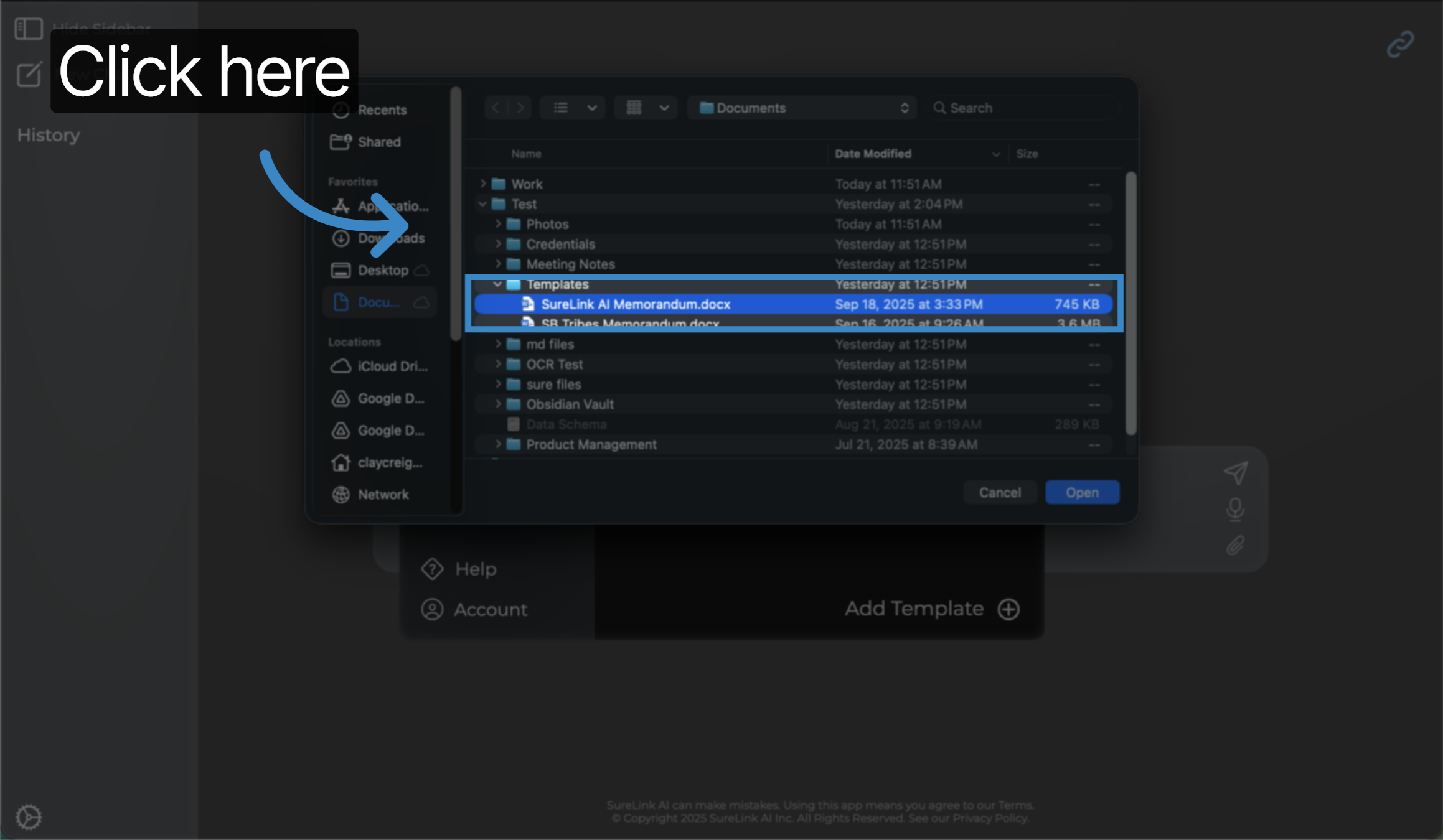Open a new chat with the compose icon
1443x840 pixels.
click(28, 75)
